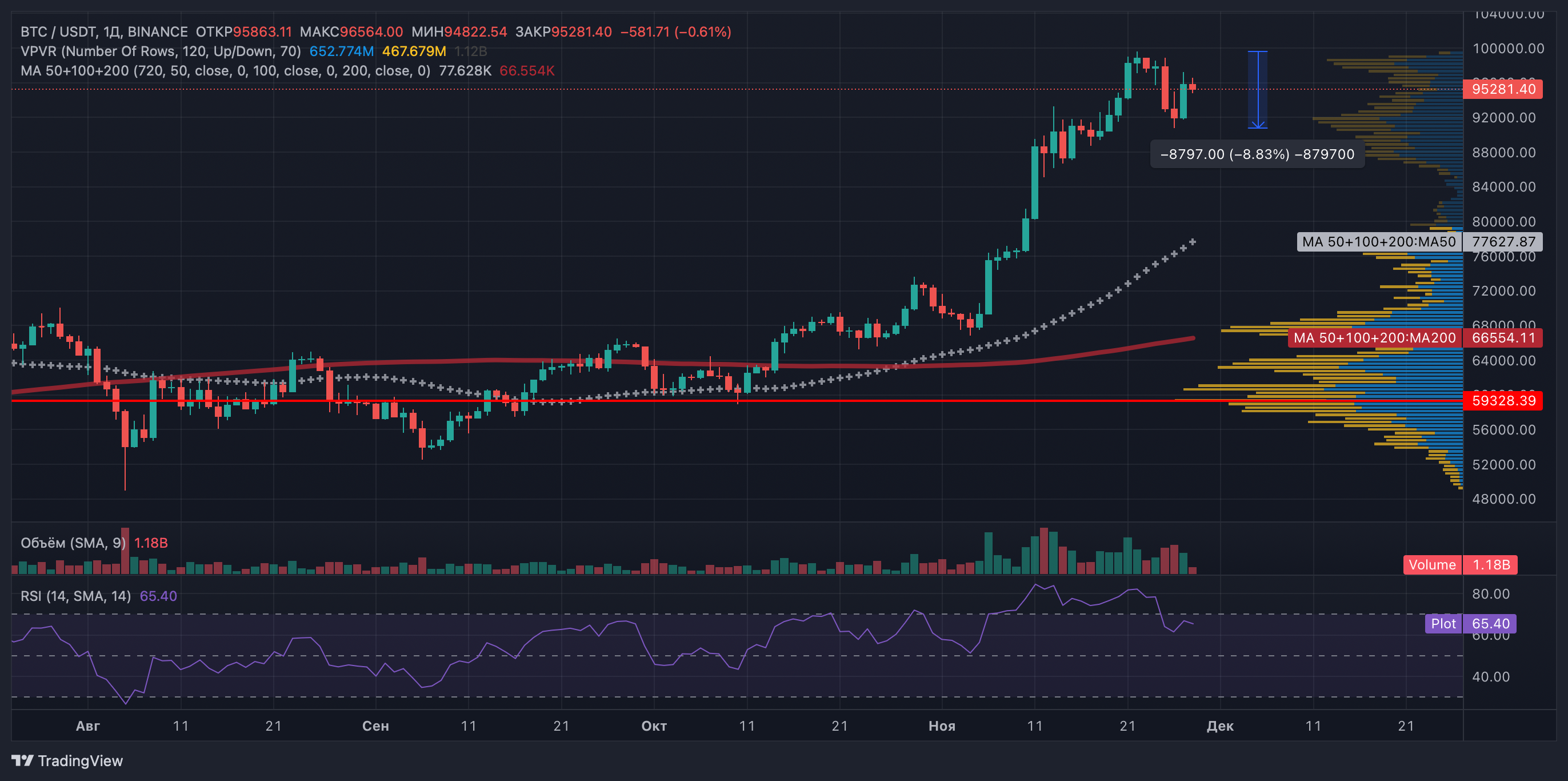Click the Окт month label on the time axis

[x=654, y=726]
